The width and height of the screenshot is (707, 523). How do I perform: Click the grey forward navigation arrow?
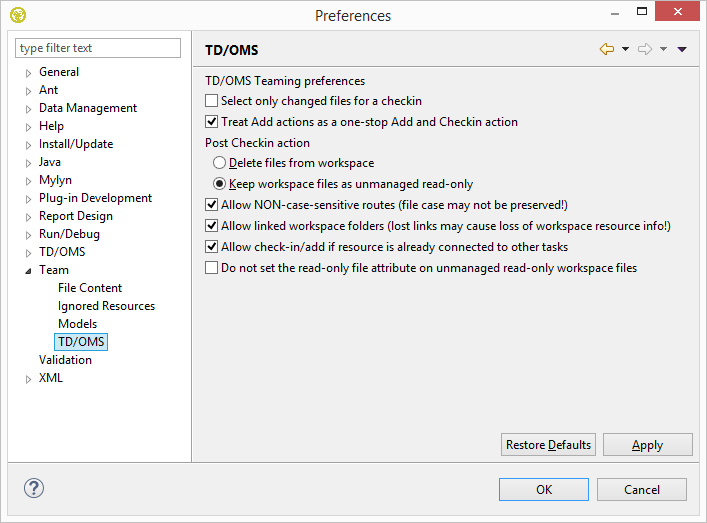(644, 49)
